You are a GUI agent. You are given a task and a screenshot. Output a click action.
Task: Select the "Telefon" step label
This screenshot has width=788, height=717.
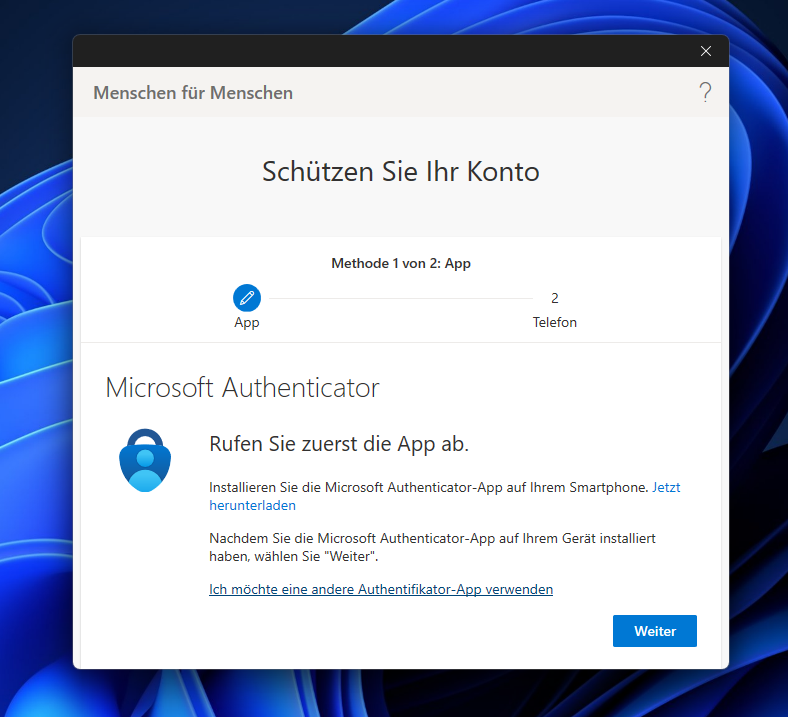point(555,323)
